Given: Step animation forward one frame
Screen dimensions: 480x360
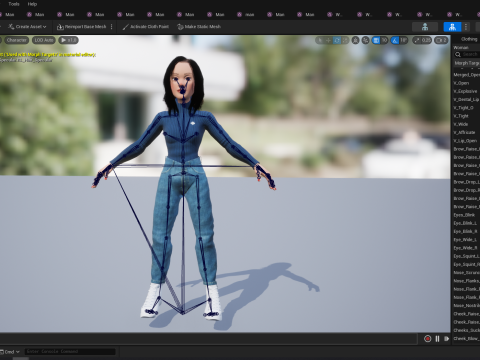Looking at the screenshot, I should coord(447,339).
